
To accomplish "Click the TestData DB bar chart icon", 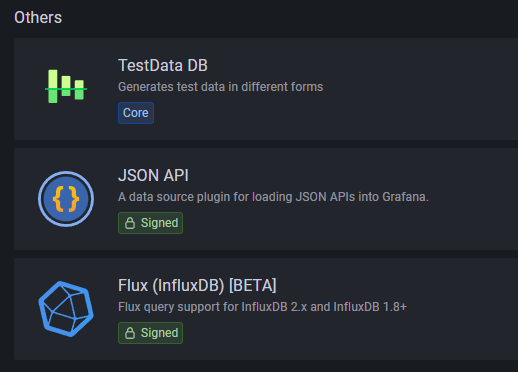I will click(x=66, y=86).
